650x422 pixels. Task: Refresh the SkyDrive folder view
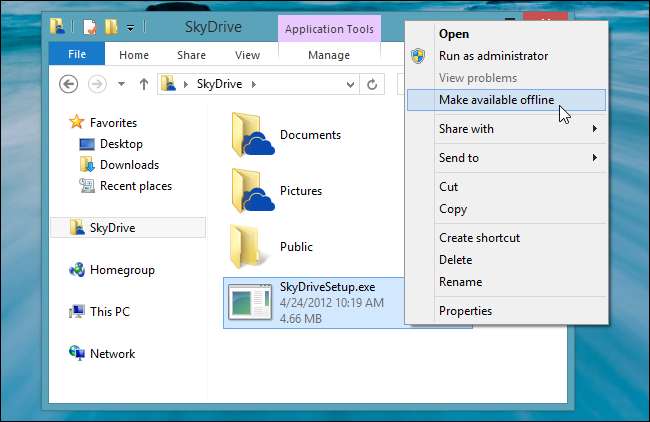click(372, 84)
